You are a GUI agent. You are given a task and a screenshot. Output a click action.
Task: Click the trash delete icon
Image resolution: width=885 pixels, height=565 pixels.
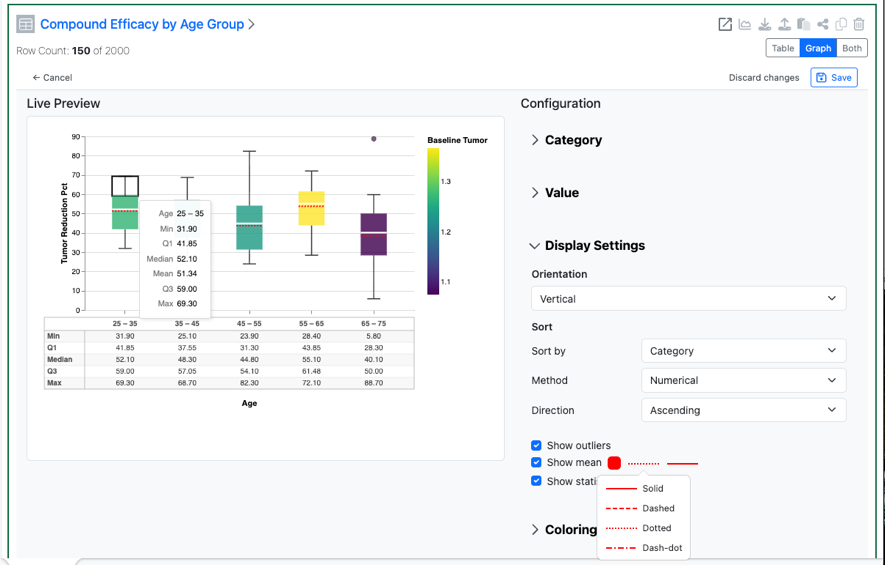[859, 24]
